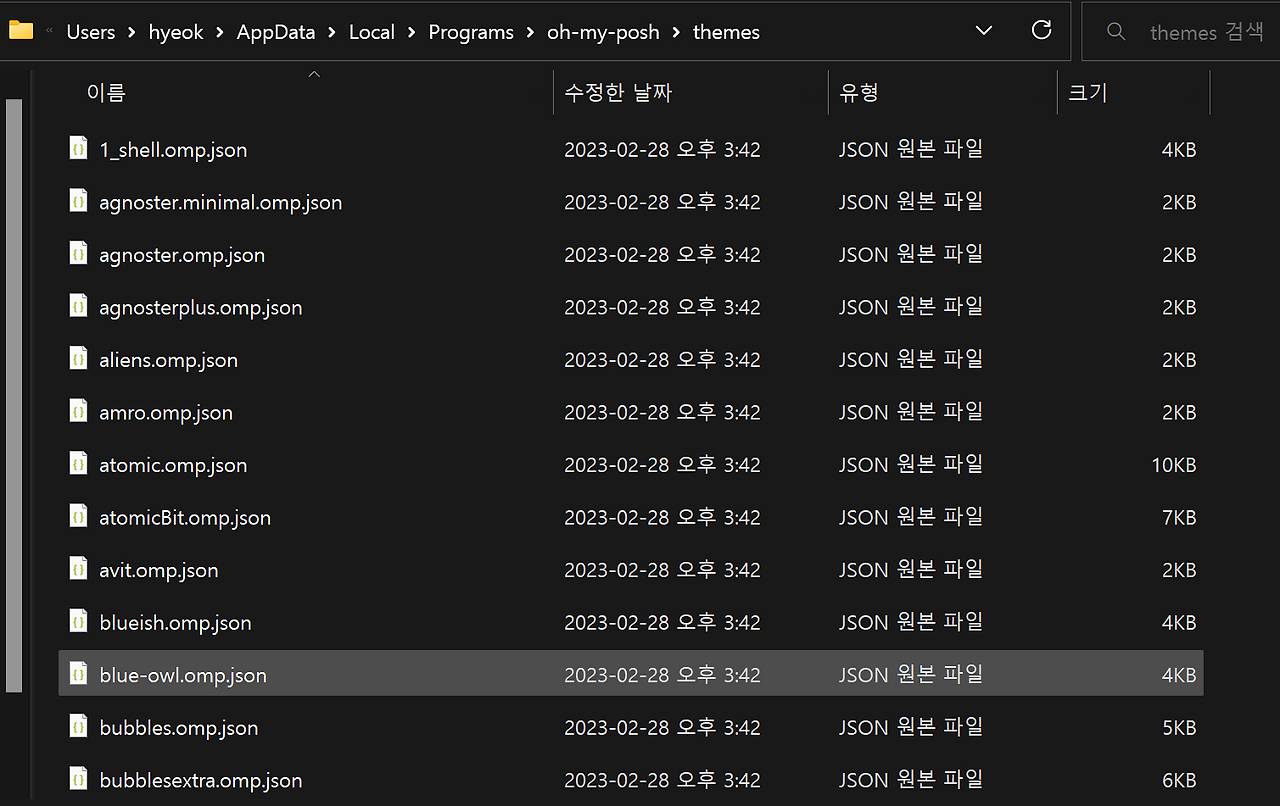Navigate to the Users breadcrumb item
The image size is (1280, 806).
91,31
